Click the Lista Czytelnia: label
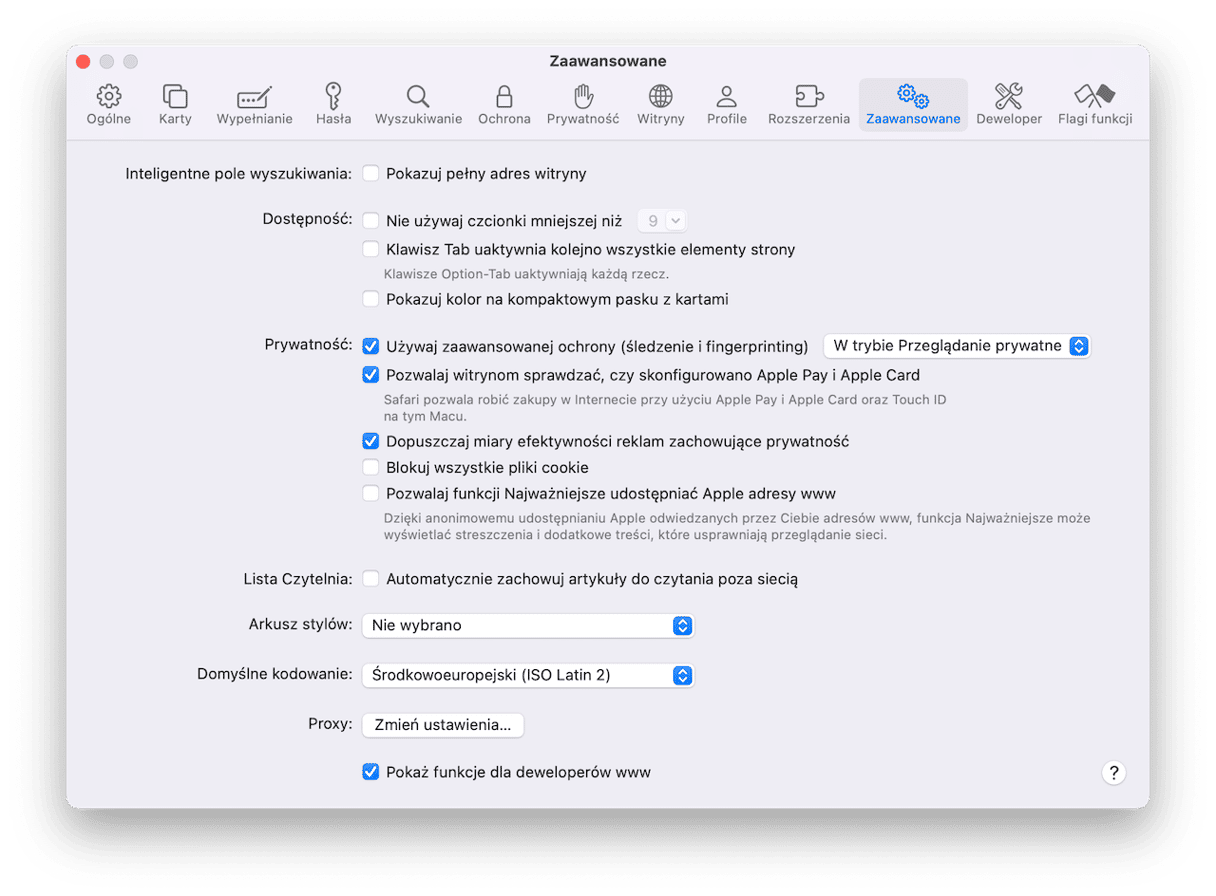 pyautogui.click(x=298, y=578)
